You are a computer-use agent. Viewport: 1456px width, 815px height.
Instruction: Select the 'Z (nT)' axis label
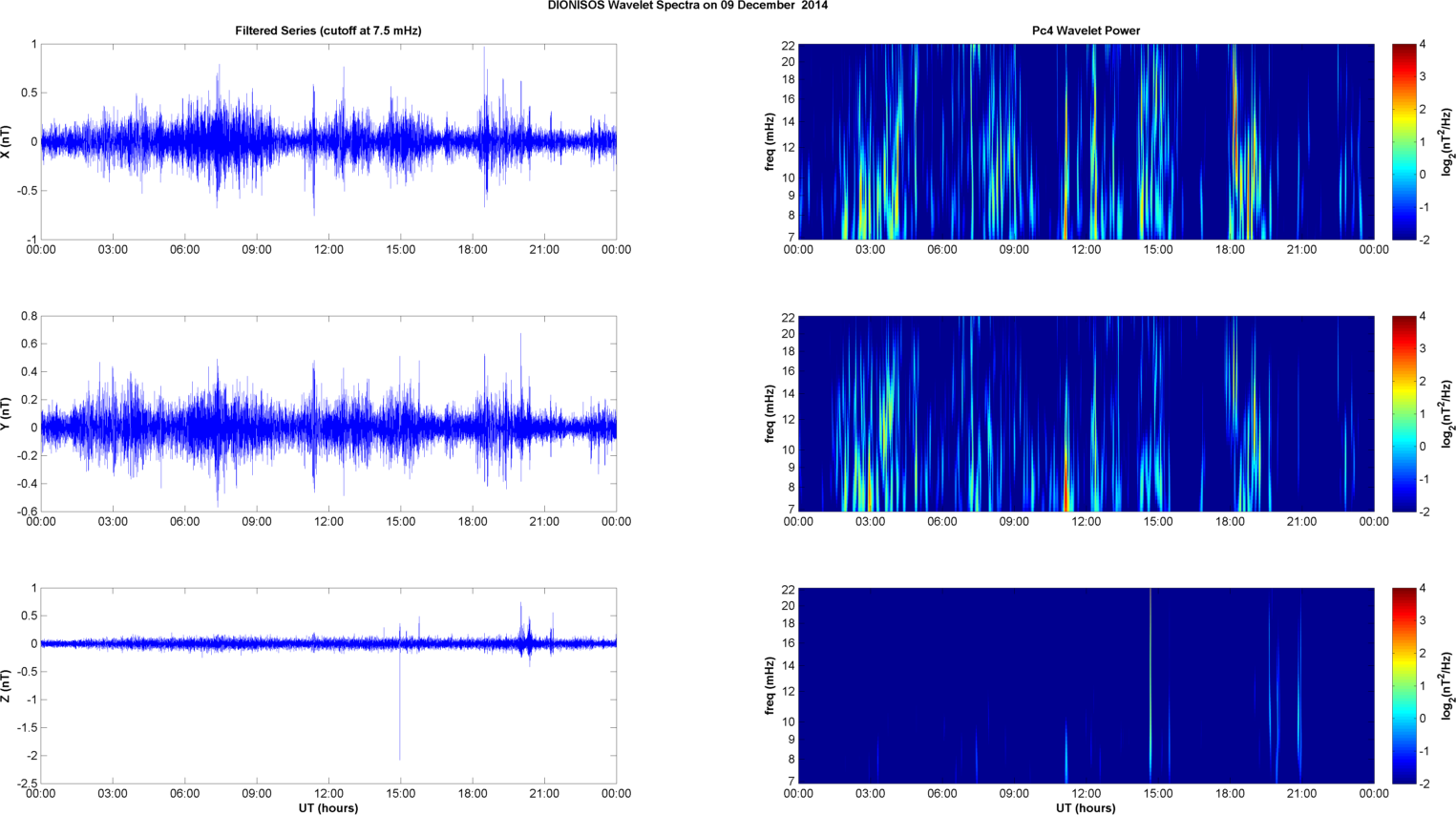tap(7, 685)
